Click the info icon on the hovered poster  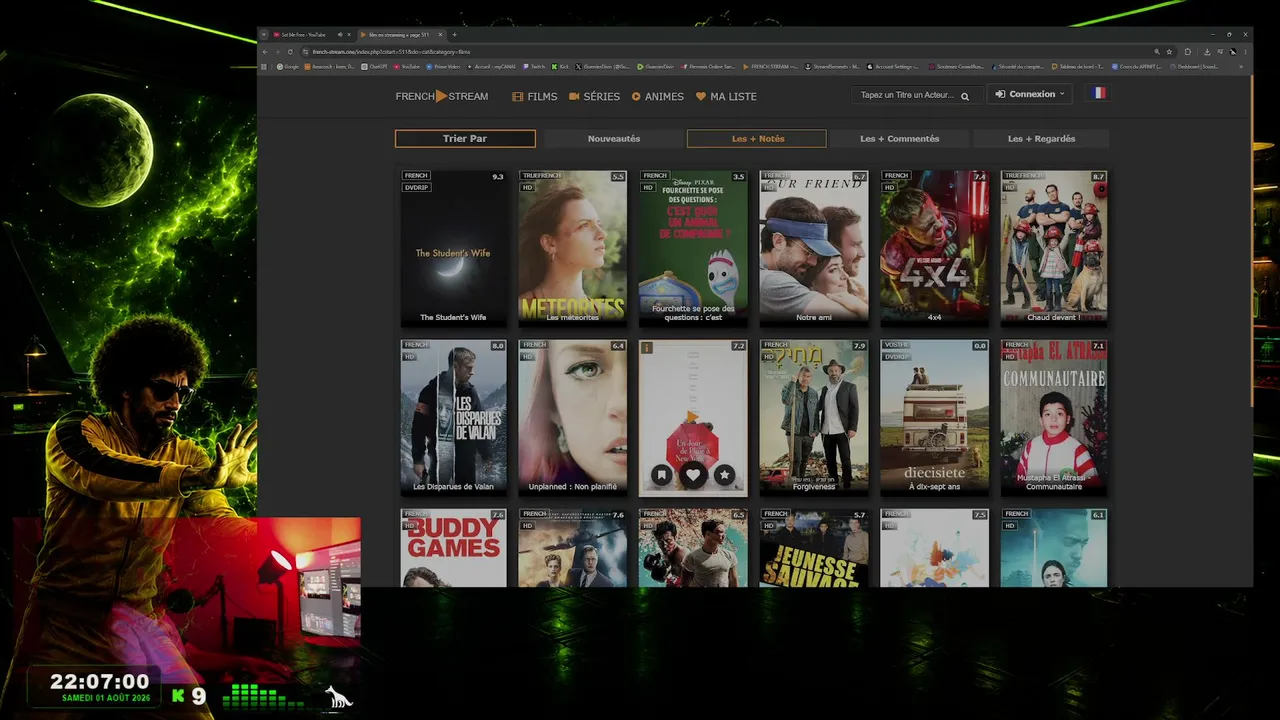tap(647, 348)
